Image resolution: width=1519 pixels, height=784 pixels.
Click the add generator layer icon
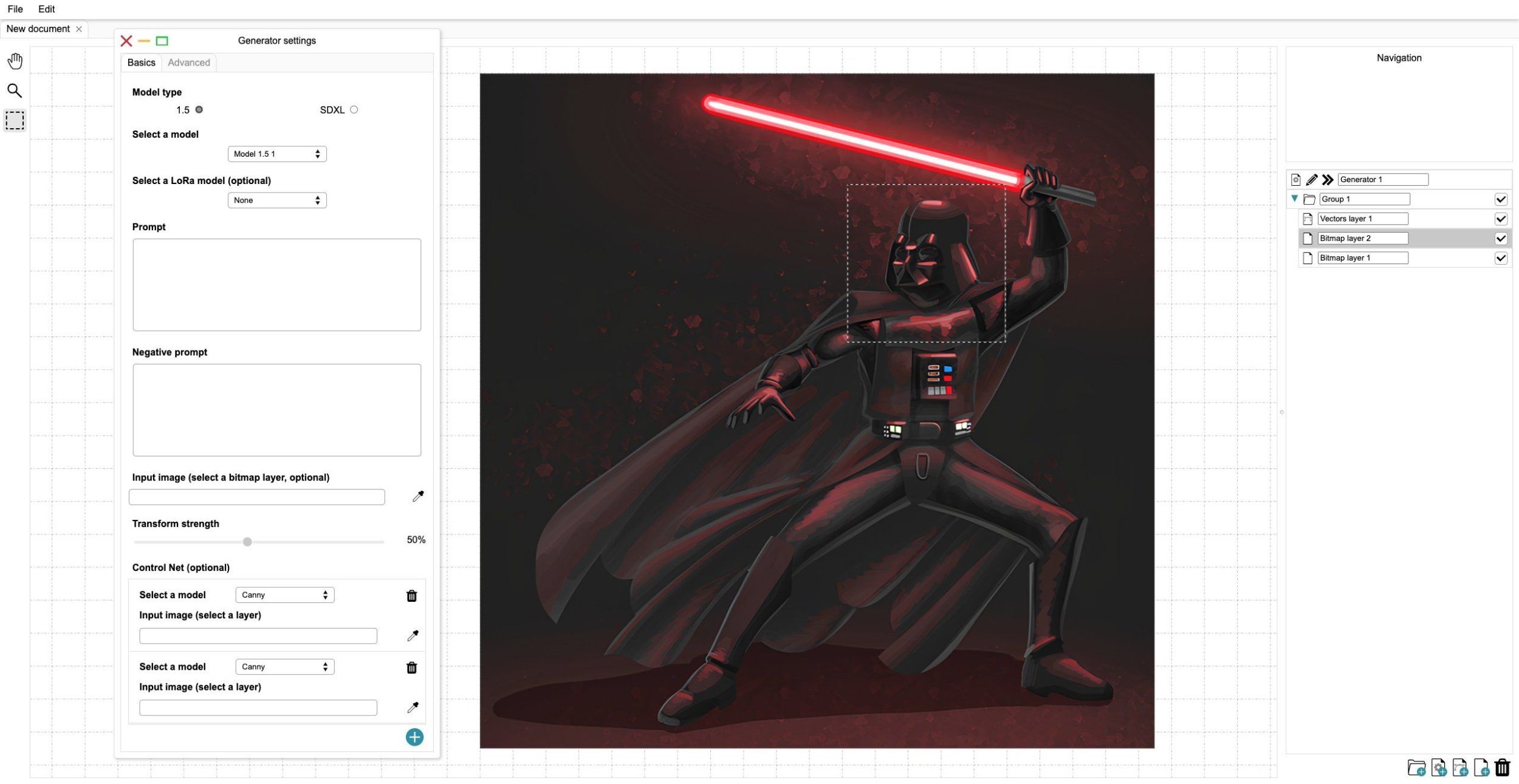coord(1438,768)
